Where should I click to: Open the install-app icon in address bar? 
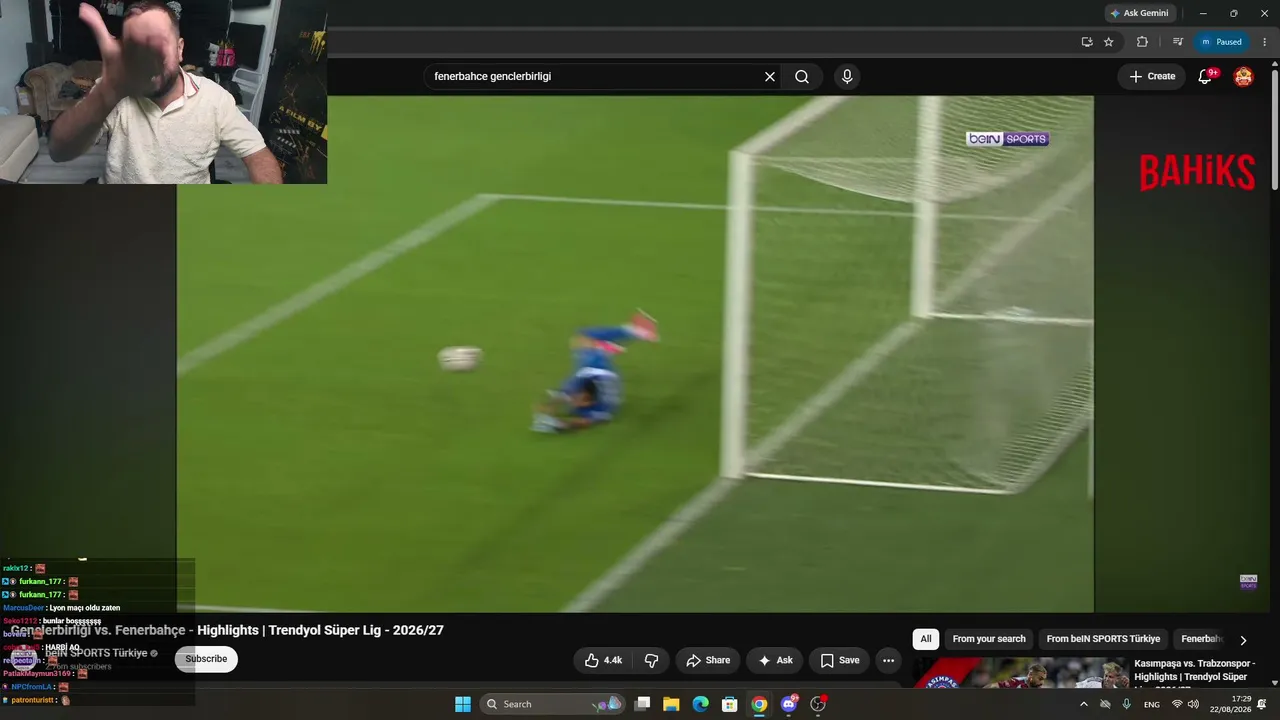coord(1087,42)
